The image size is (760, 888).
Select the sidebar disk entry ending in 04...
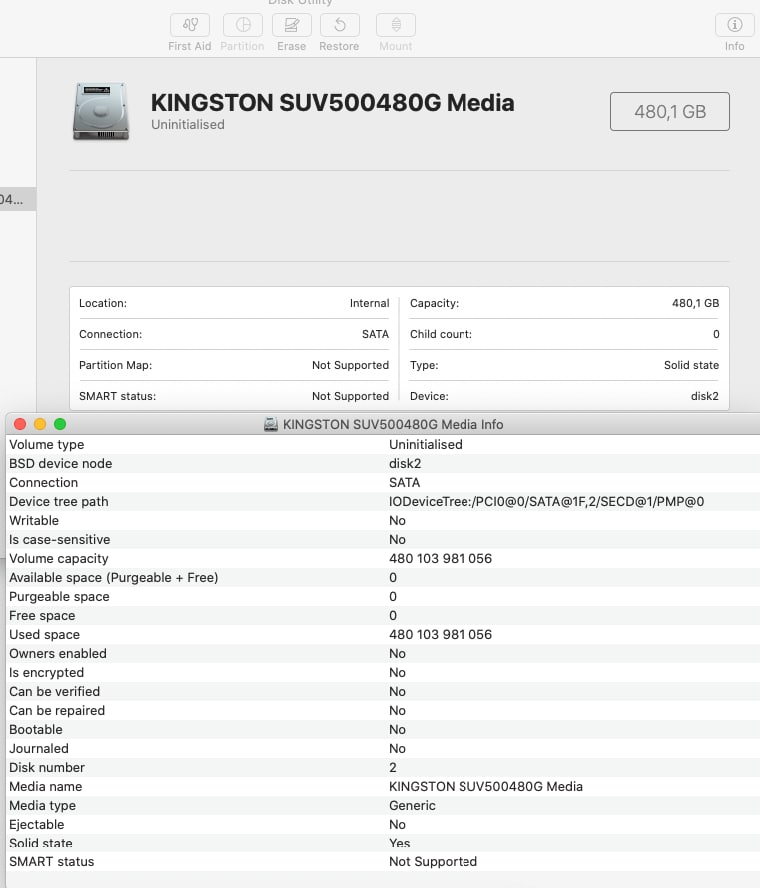pyautogui.click(x=18, y=199)
